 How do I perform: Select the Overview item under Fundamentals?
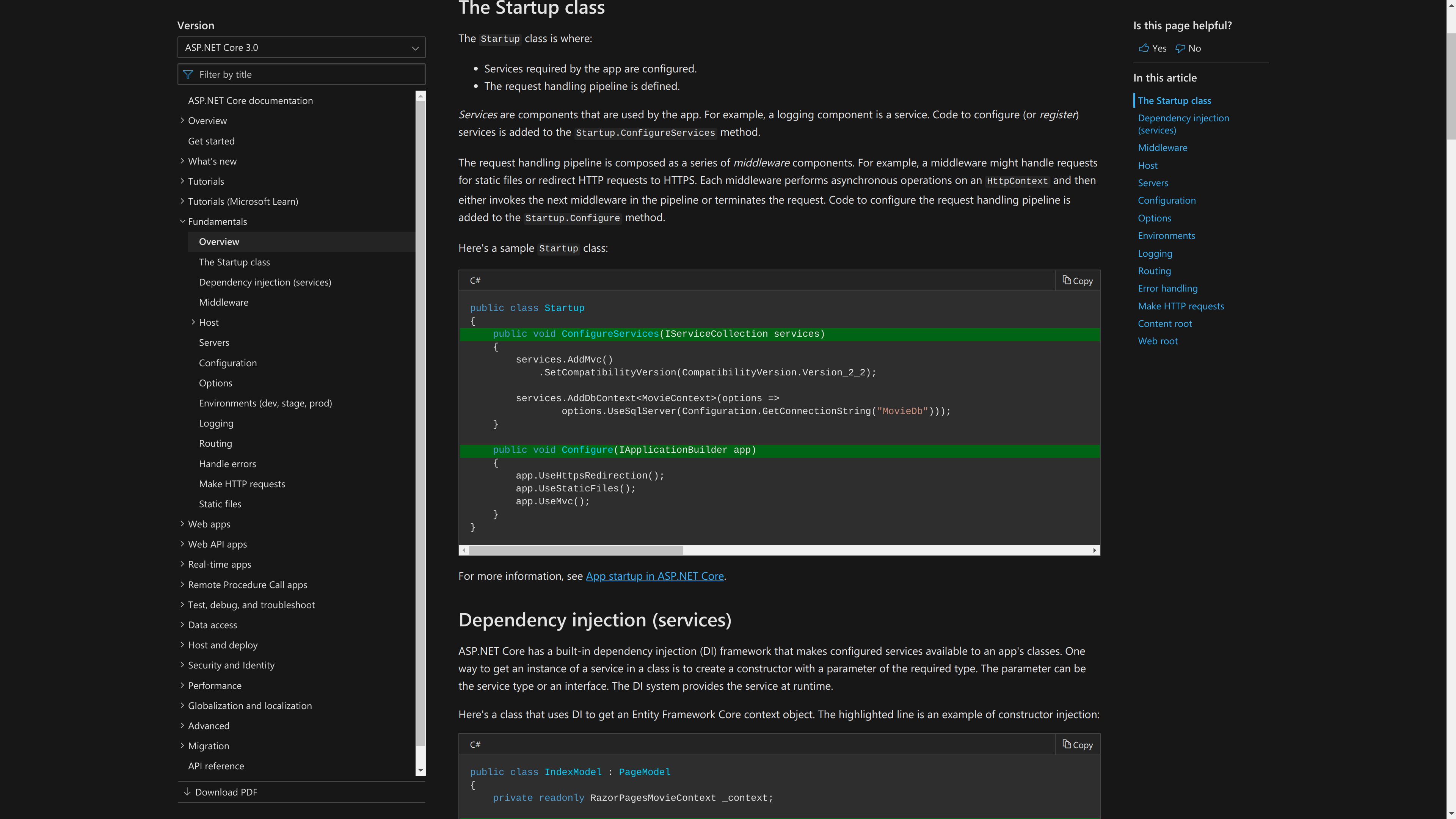point(219,242)
